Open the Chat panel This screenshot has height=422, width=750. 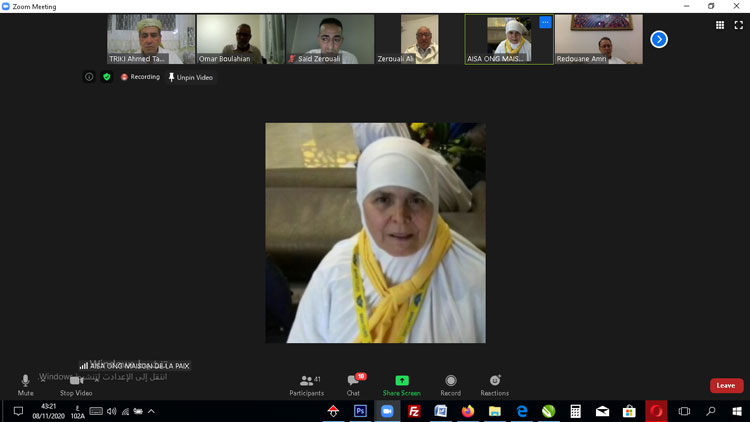tap(353, 382)
